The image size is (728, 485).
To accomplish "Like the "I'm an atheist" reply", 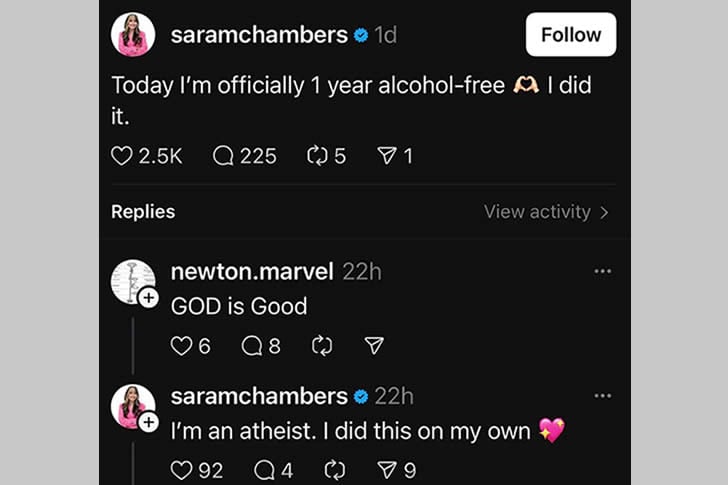I will [x=181, y=470].
